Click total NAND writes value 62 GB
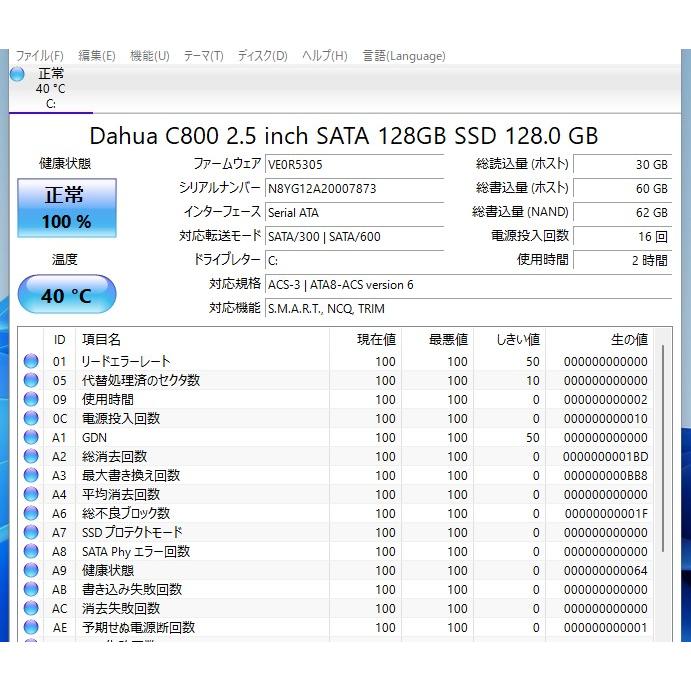The image size is (691, 691). pos(622,213)
